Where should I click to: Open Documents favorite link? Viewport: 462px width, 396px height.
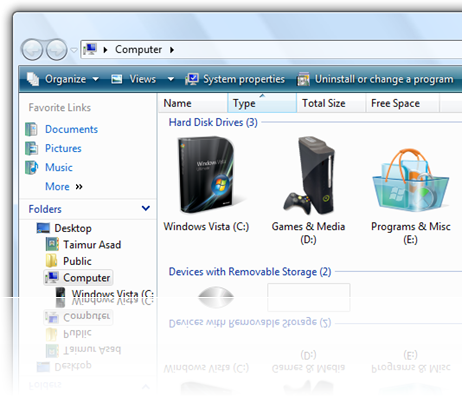[71, 129]
